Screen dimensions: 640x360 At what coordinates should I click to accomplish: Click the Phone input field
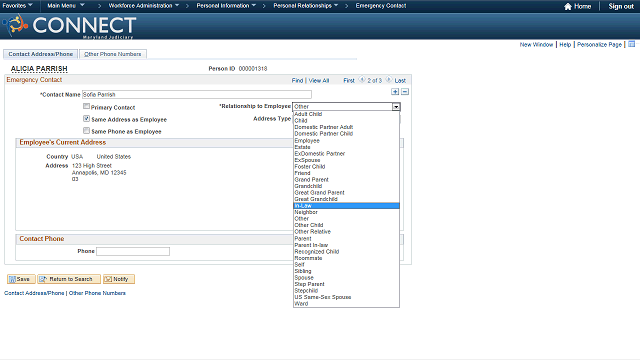[133, 251]
